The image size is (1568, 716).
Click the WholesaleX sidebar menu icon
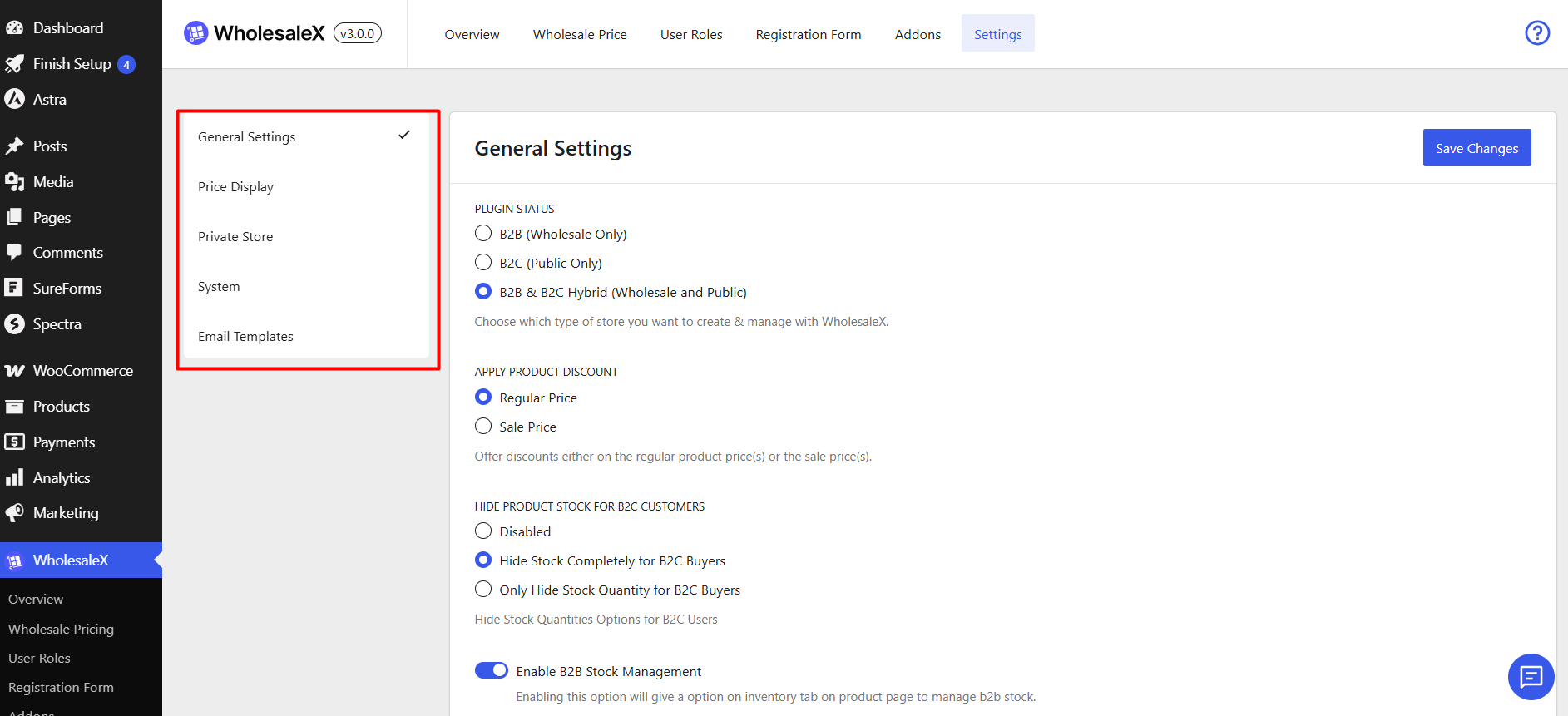15,561
